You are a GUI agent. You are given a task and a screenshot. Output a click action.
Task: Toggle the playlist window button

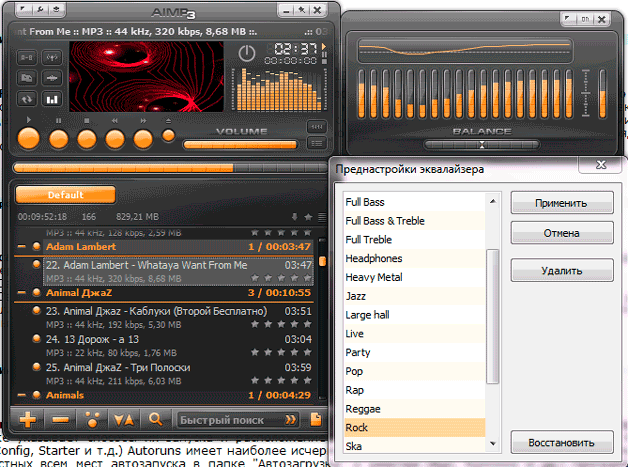point(317,141)
